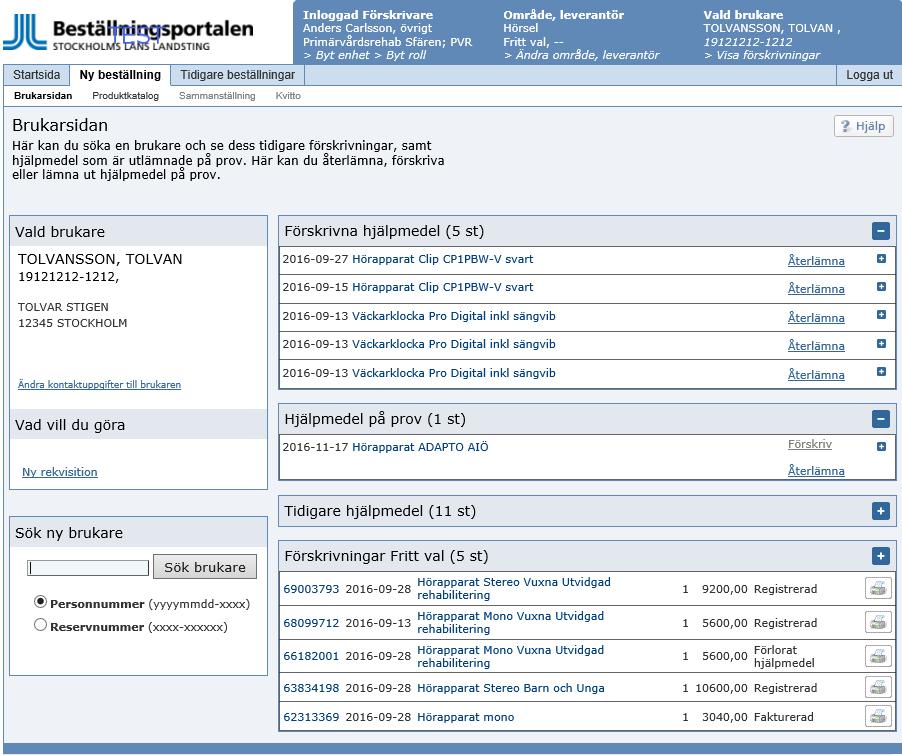Open the Kvitto sub-tab
The image size is (902, 755).
[288, 96]
